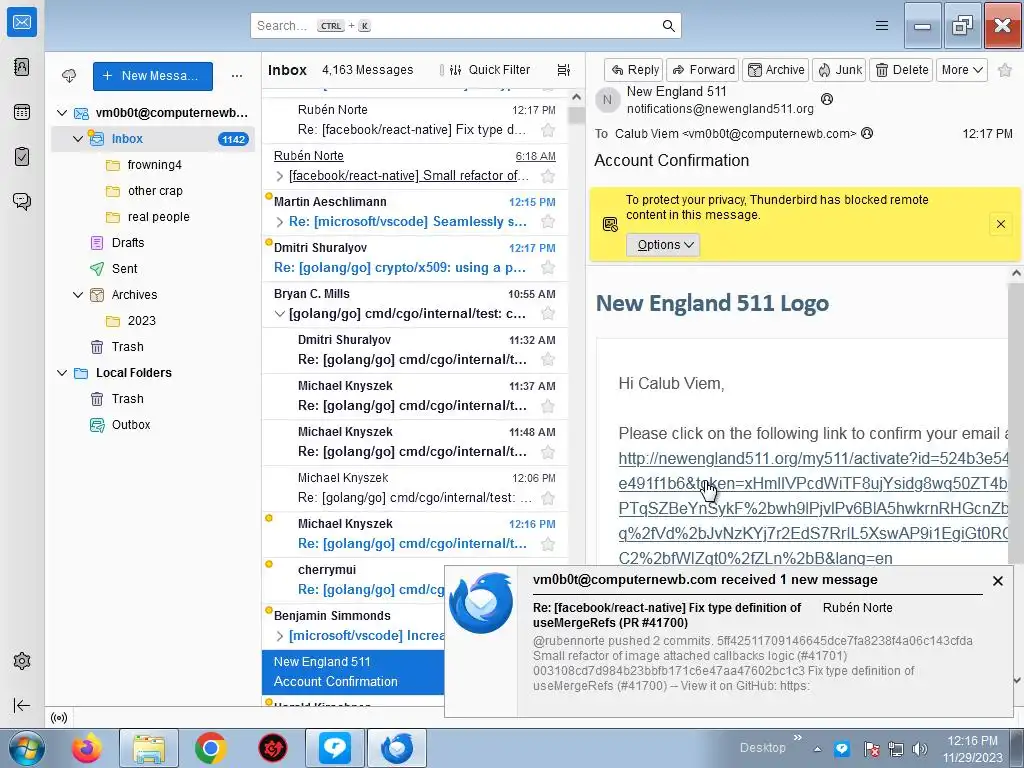The image size is (1024, 768).
Task: Dismiss the remote content notification bar
Action: (x=1000, y=224)
